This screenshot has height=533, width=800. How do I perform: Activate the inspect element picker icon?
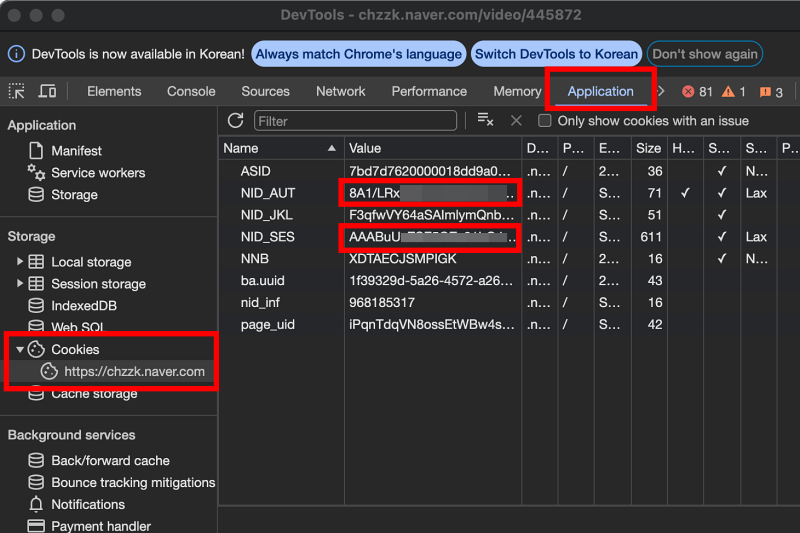16,91
